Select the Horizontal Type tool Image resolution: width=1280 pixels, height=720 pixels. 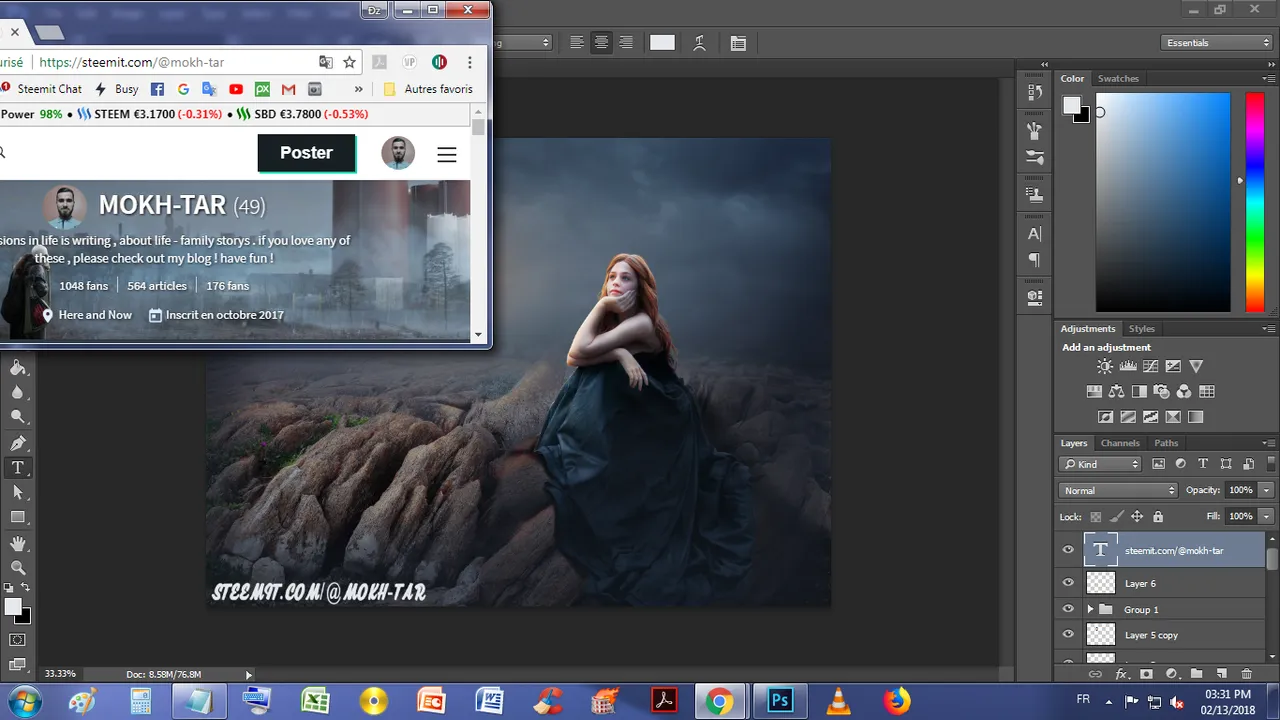point(18,468)
